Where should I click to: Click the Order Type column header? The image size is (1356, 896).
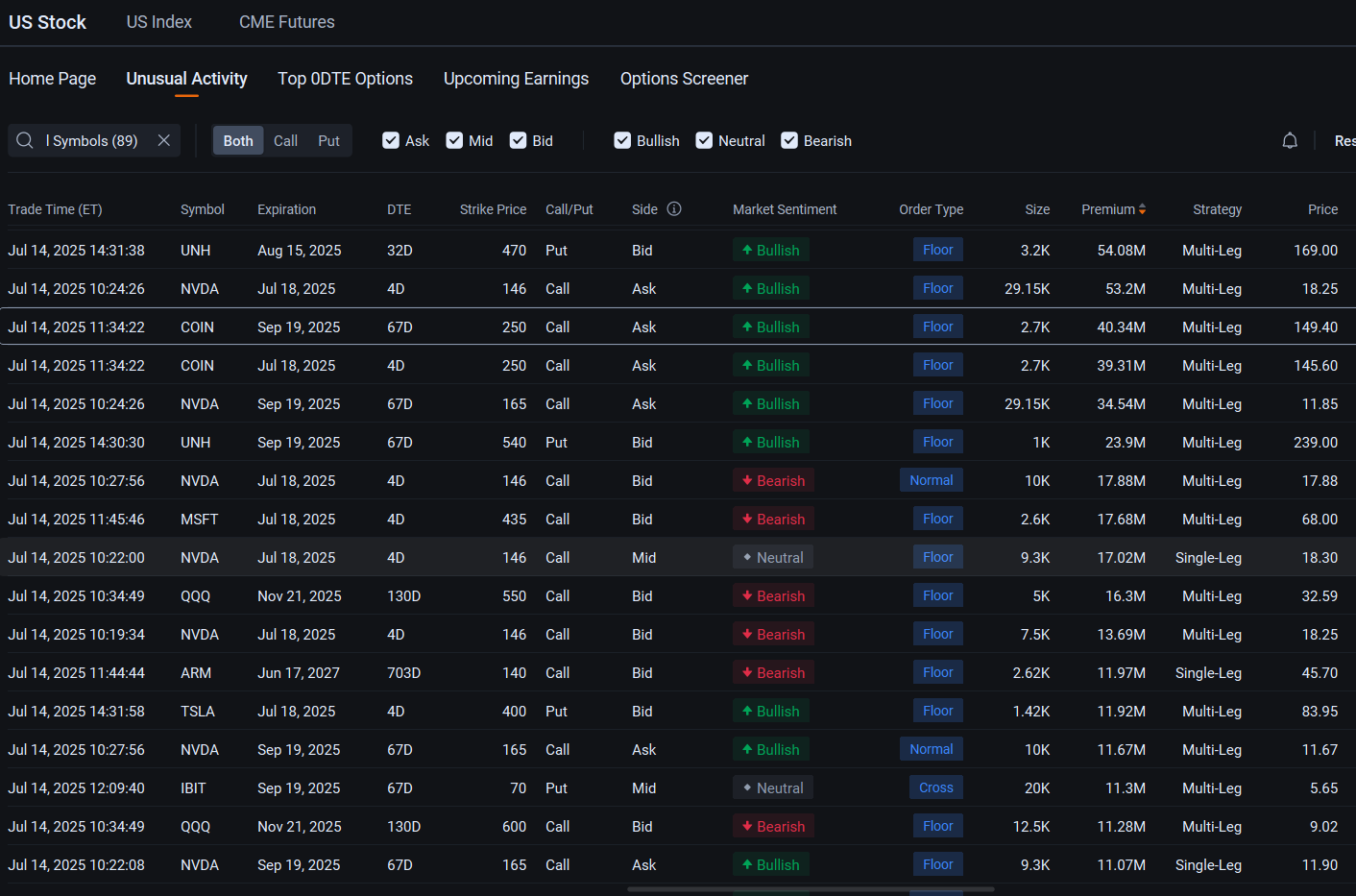[x=931, y=209]
